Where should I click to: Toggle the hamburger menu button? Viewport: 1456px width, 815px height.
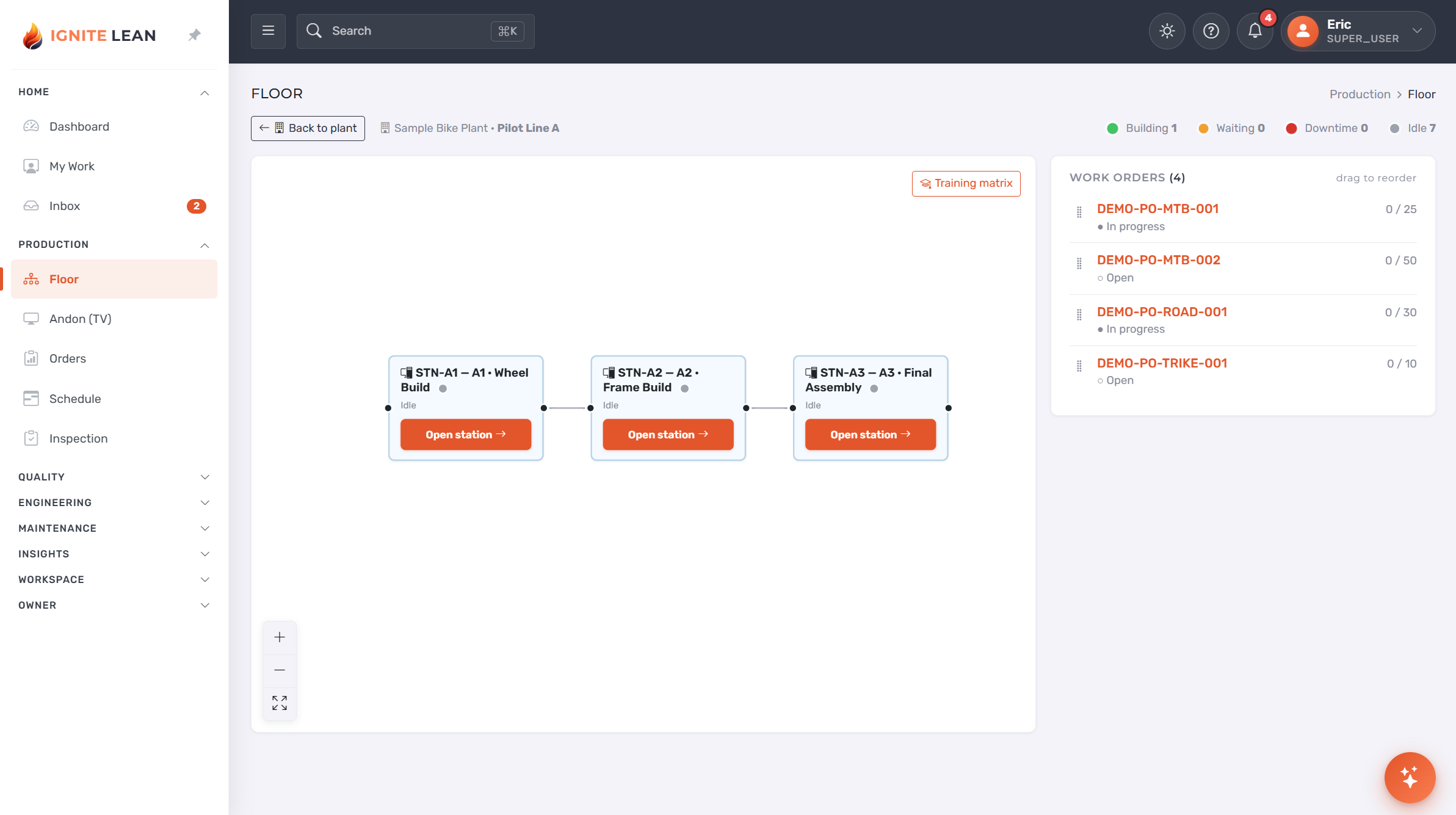(268, 31)
